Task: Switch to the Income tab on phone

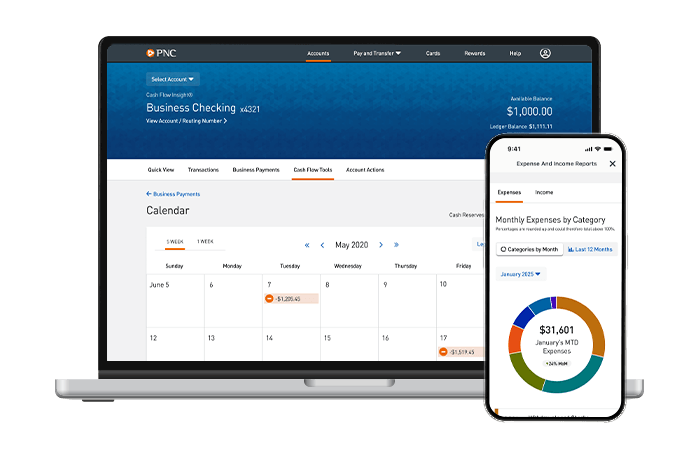Action: click(544, 192)
